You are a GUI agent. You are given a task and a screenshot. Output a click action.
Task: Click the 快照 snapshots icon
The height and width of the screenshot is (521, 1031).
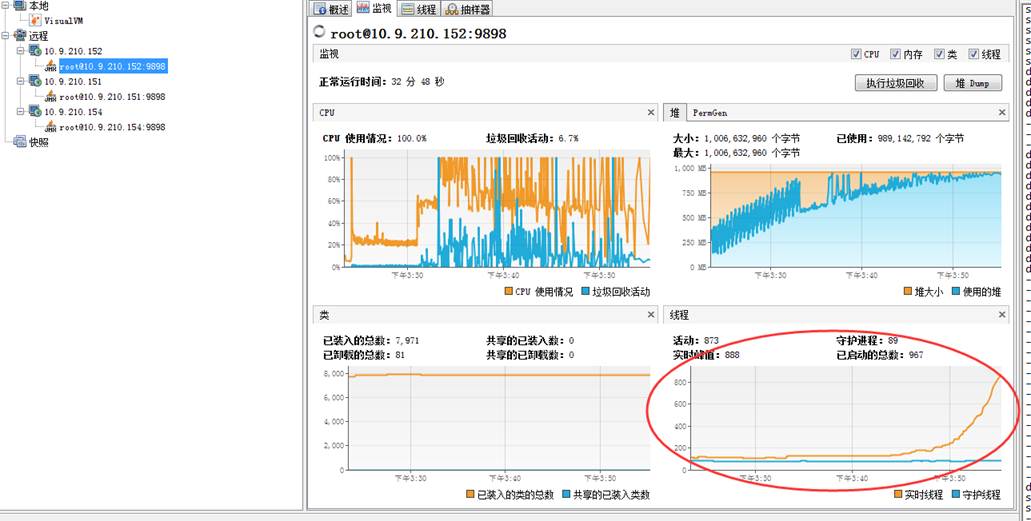pos(20,141)
